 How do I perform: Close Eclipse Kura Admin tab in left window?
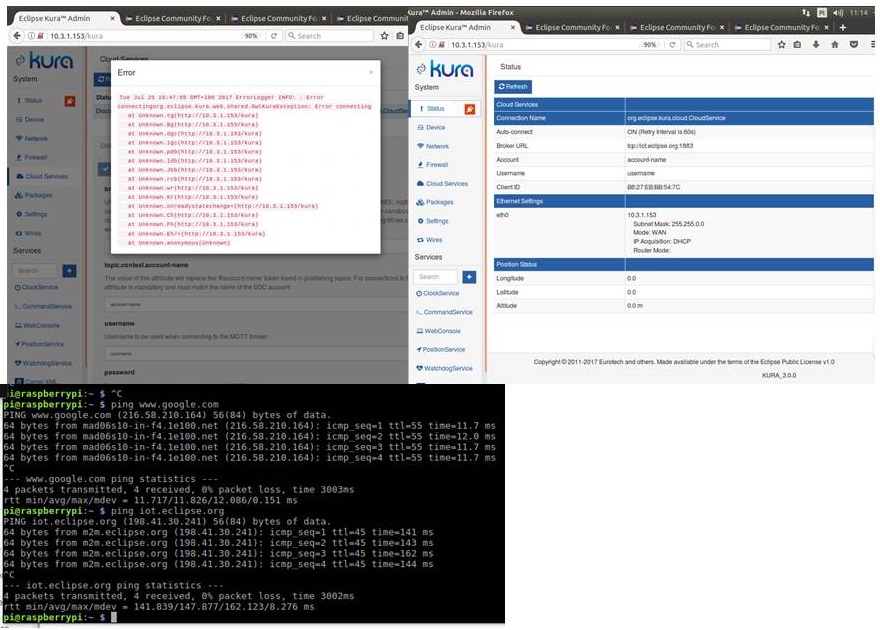[x=112, y=18]
